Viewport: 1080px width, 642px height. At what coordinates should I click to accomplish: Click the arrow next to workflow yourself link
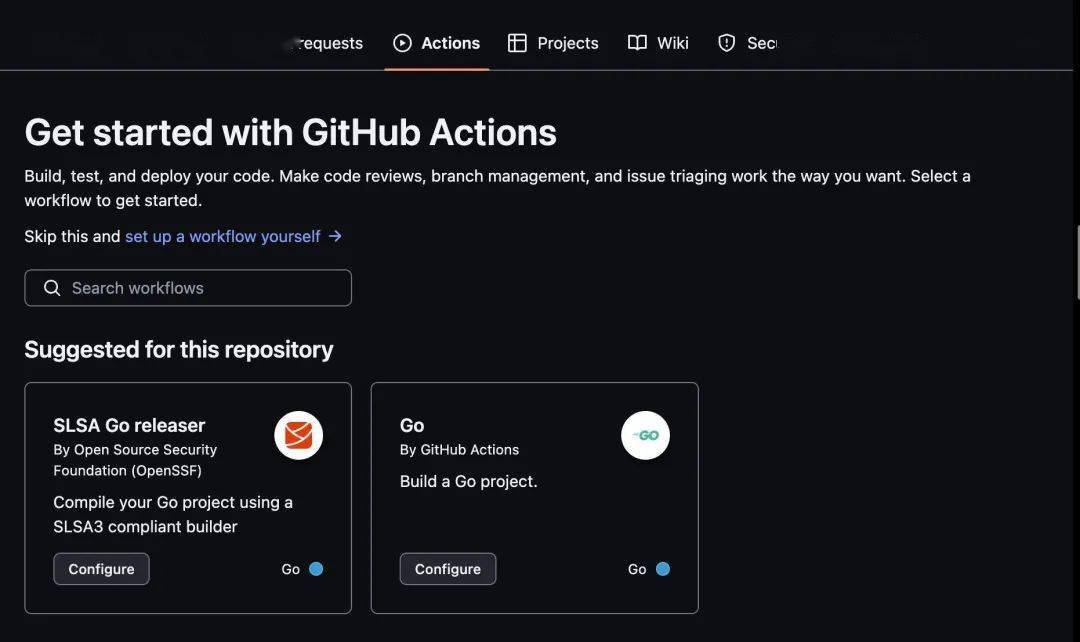[x=335, y=236]
